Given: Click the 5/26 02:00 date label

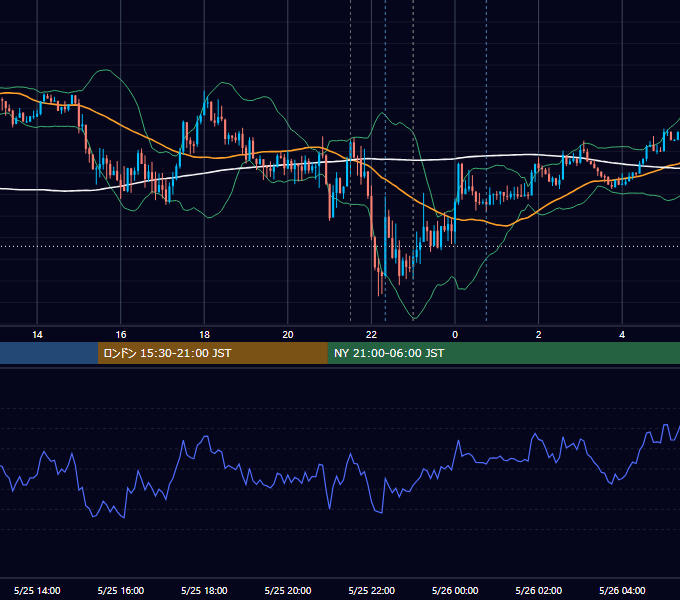Looking at the screenshot, I should pyautogui.click(x=539, y=590).
